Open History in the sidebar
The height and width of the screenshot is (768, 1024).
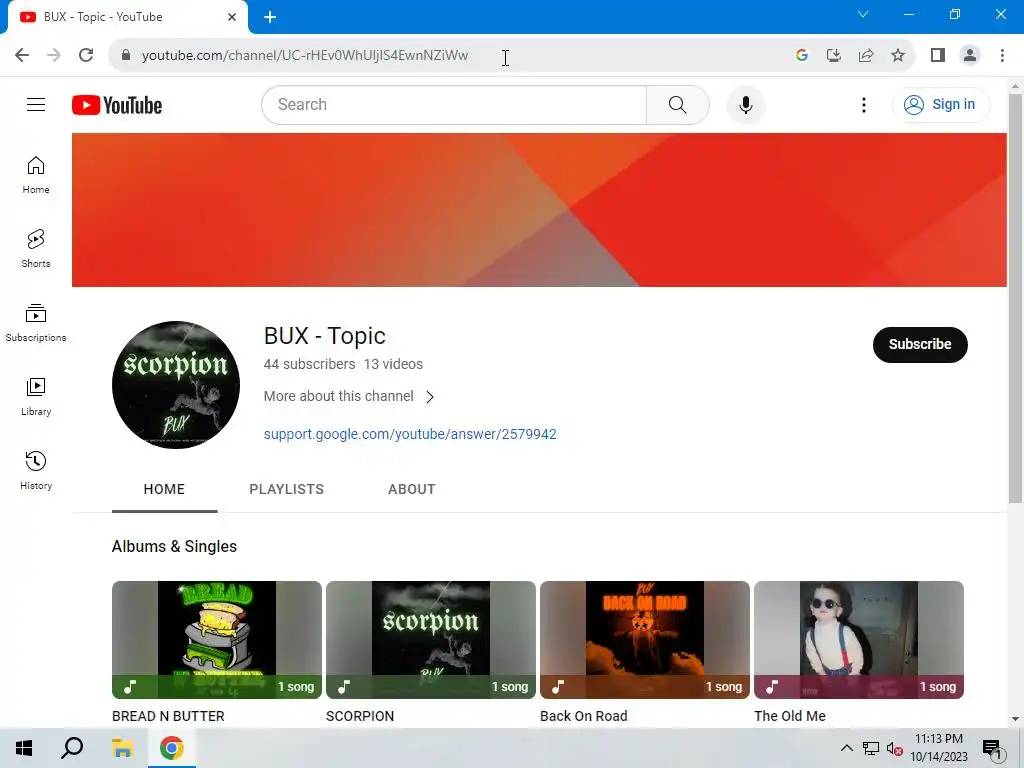point(36,470)
